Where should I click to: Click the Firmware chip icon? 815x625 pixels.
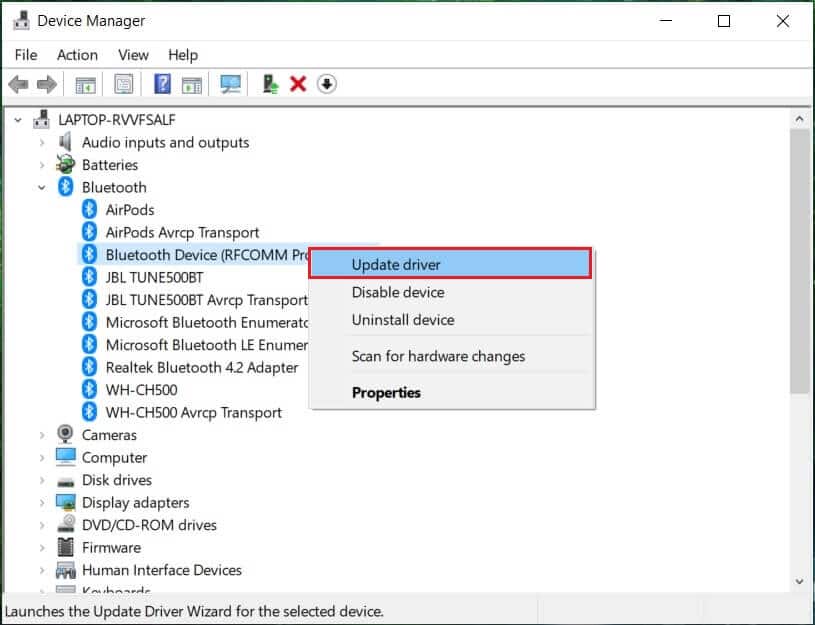pyautogui.click(x=65, y=547)
